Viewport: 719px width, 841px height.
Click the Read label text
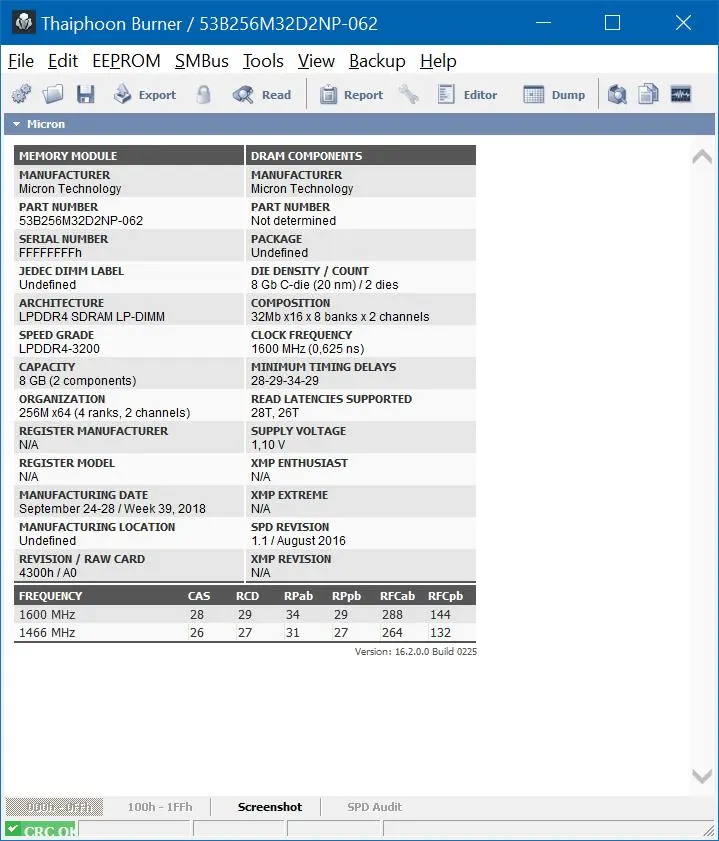pyautogui.click(x=276, y=95)
